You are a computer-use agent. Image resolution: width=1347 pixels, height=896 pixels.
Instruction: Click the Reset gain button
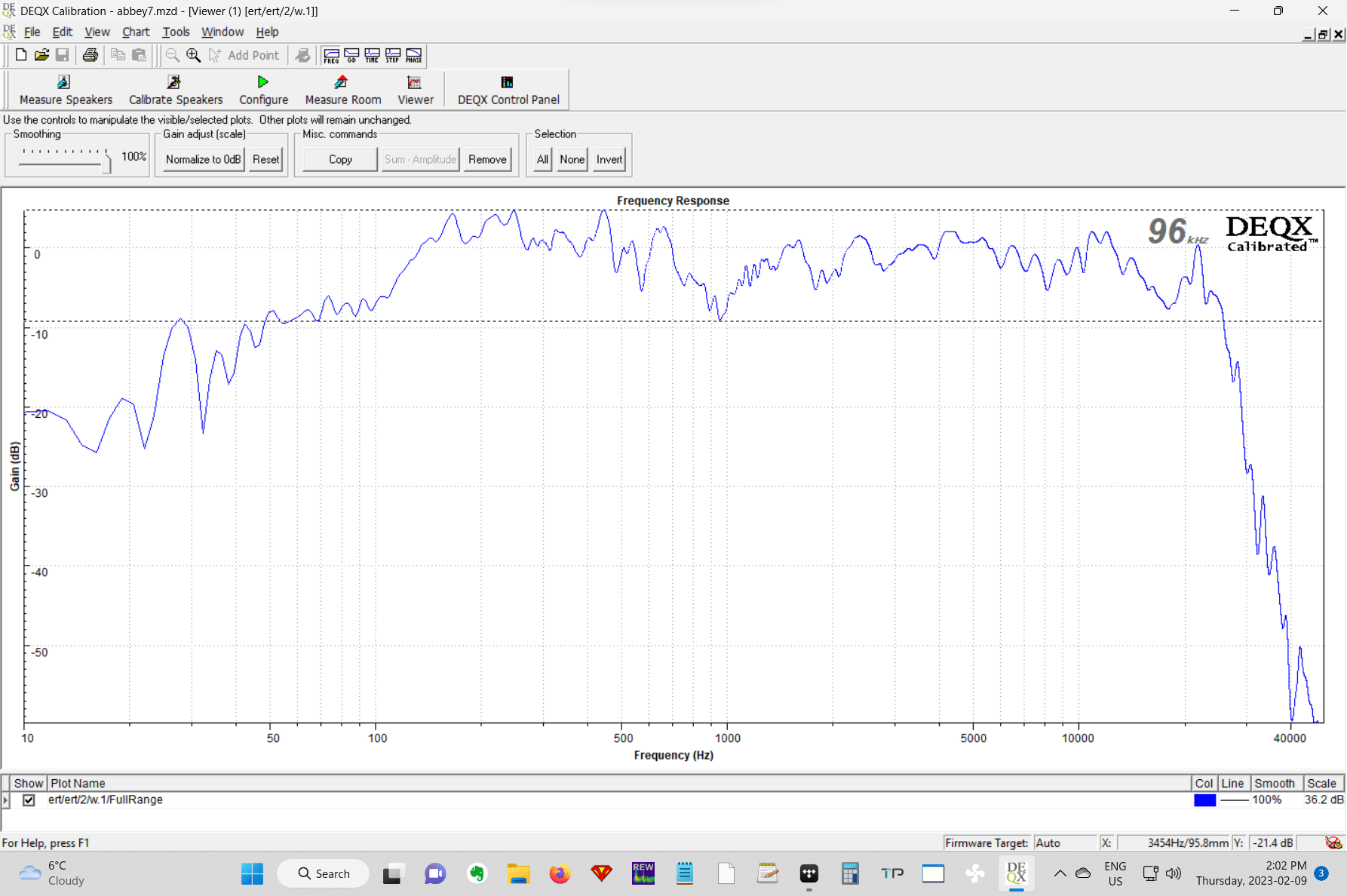tap(265, 159)
